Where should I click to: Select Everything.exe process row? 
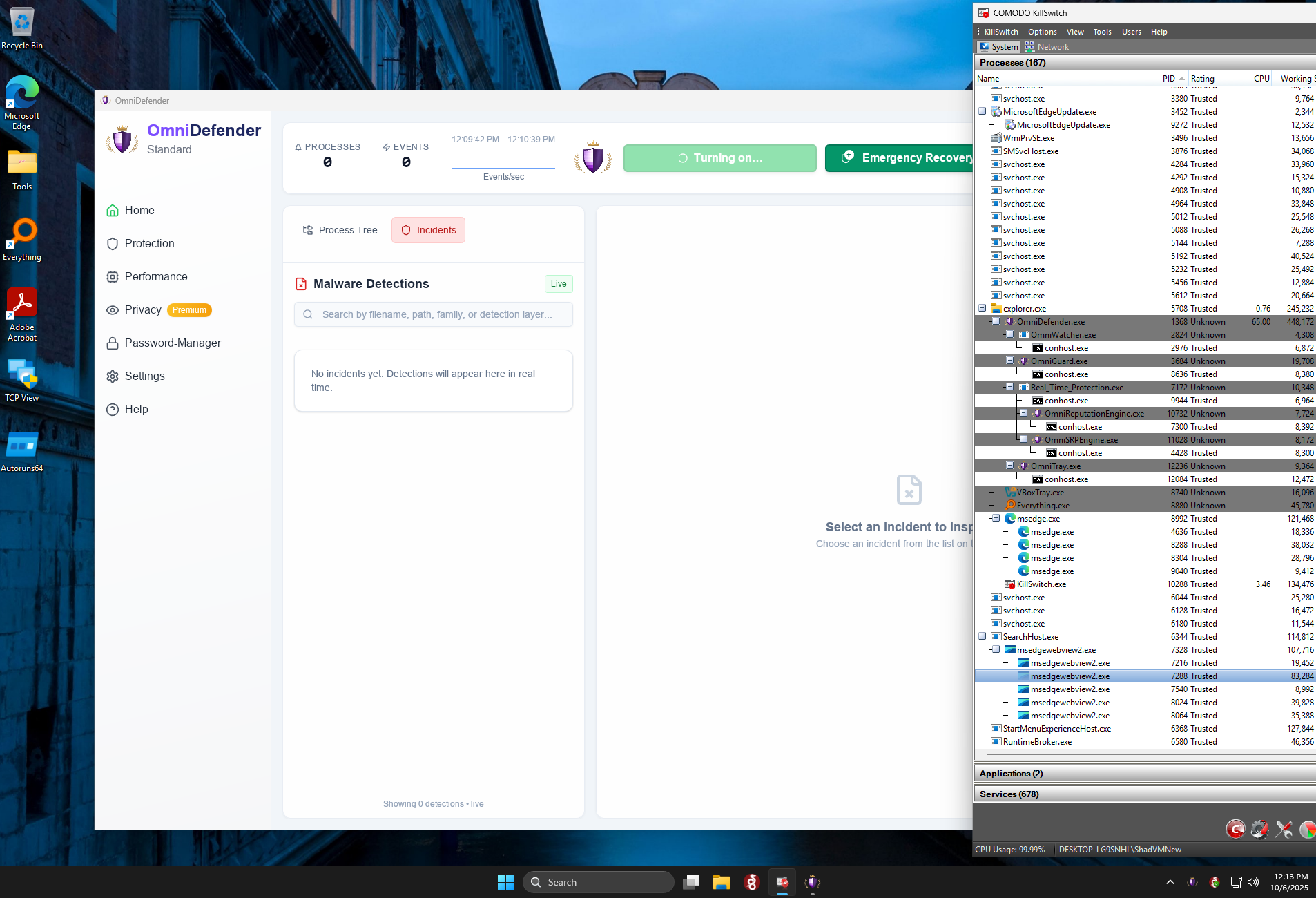pos(1145,506)
